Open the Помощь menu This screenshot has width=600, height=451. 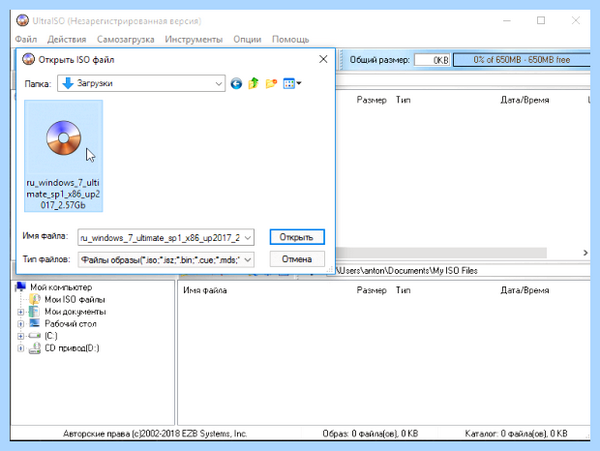(290, 39)
